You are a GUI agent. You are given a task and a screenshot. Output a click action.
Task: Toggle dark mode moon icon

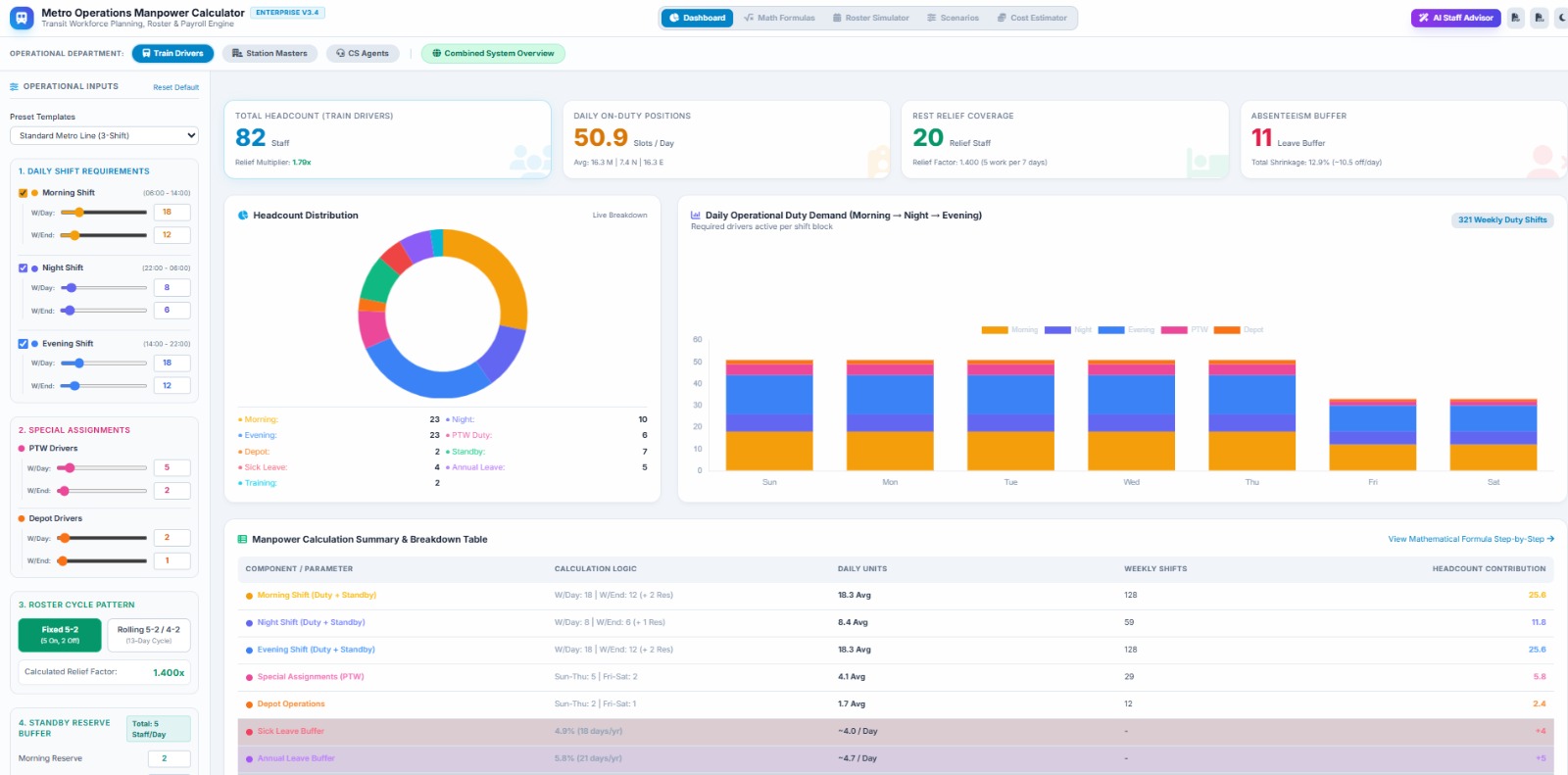1561,18
